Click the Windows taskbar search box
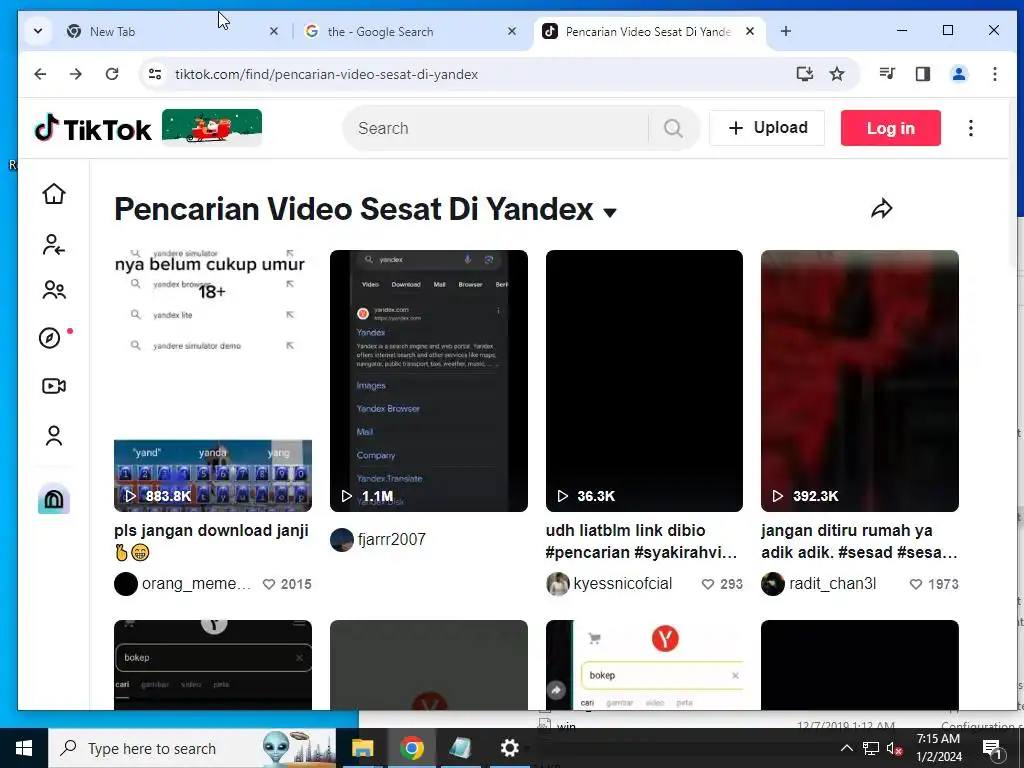 (192, 748)
